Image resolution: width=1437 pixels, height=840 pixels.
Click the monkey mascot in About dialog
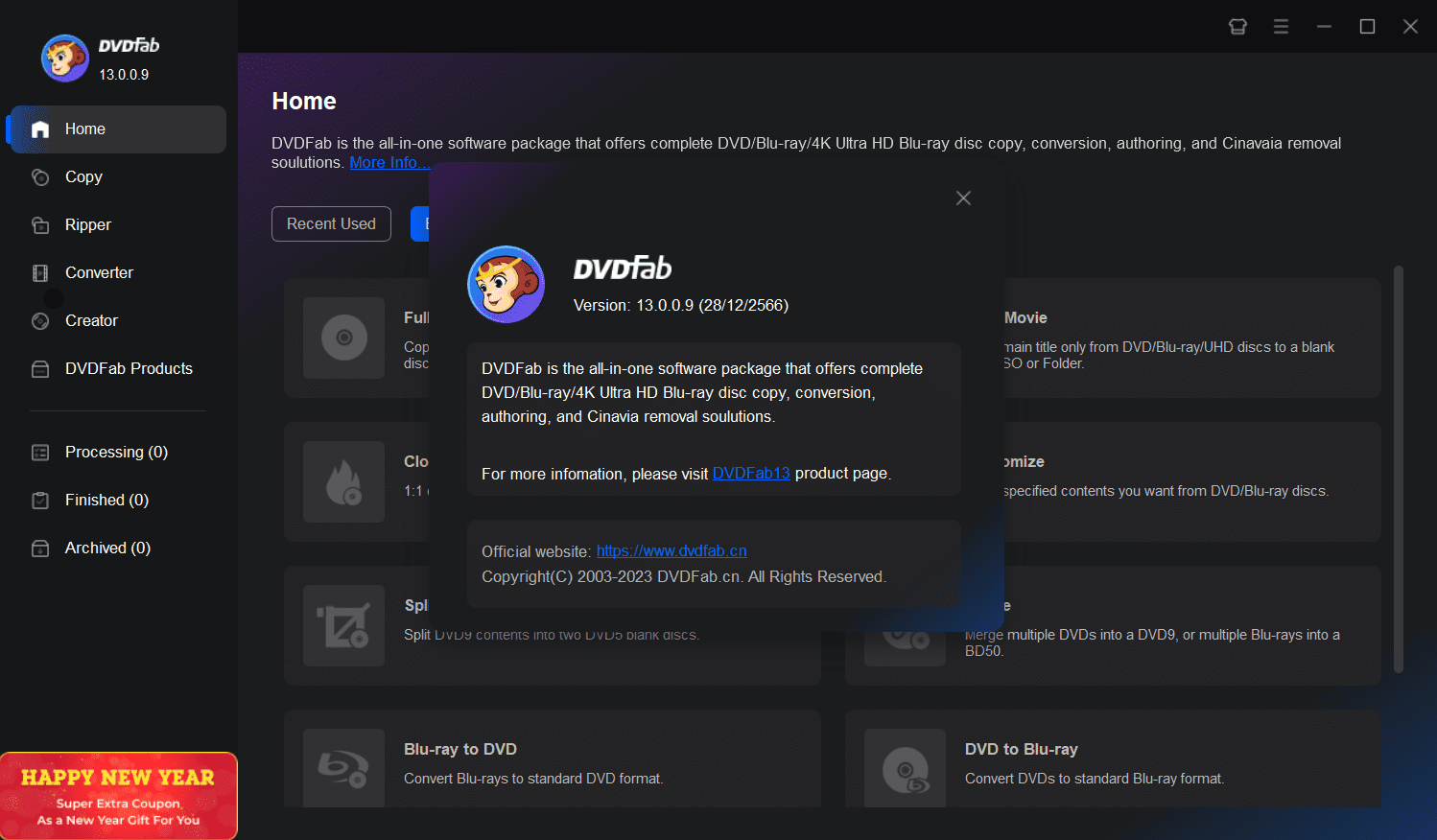[506, 285]
